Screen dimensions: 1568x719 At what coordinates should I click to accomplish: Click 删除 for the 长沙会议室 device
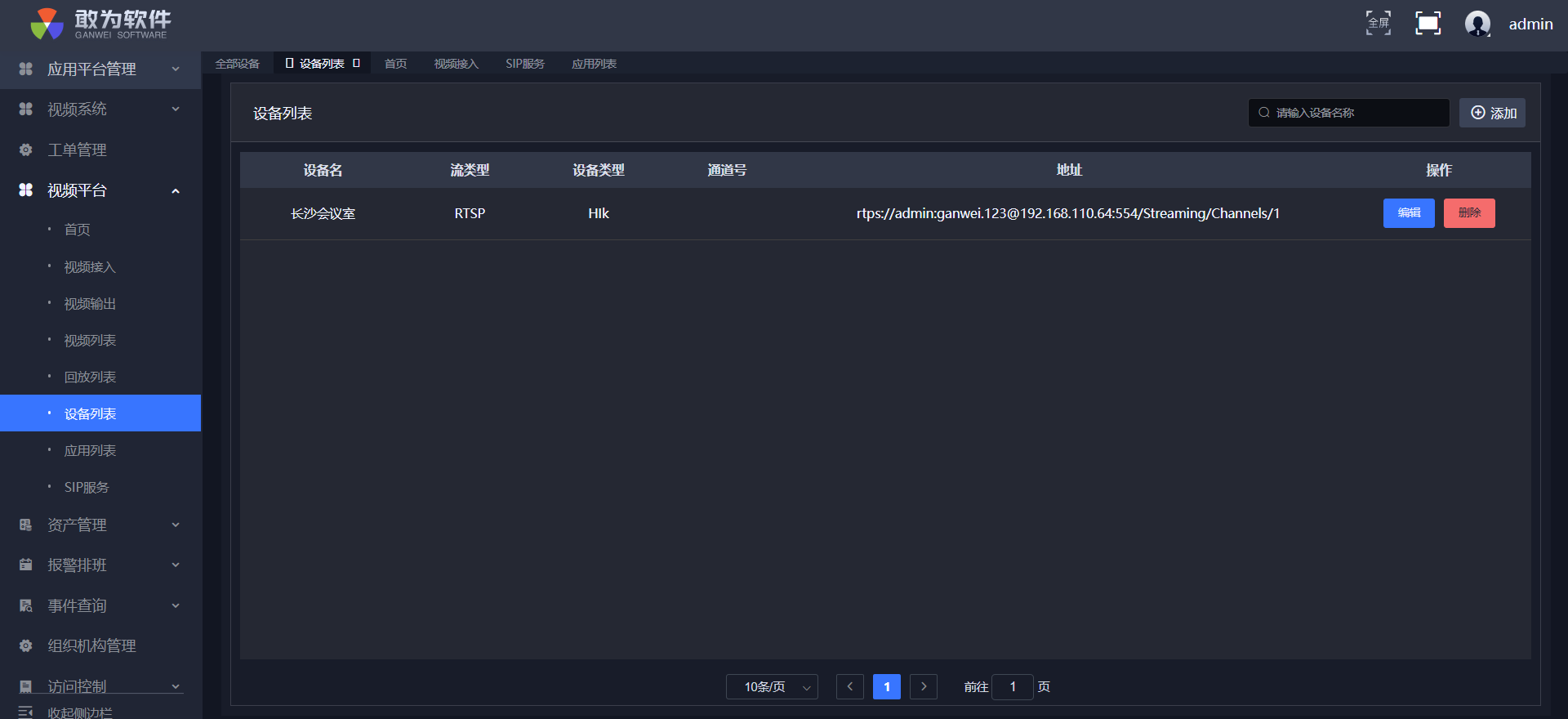[1469, 213]
